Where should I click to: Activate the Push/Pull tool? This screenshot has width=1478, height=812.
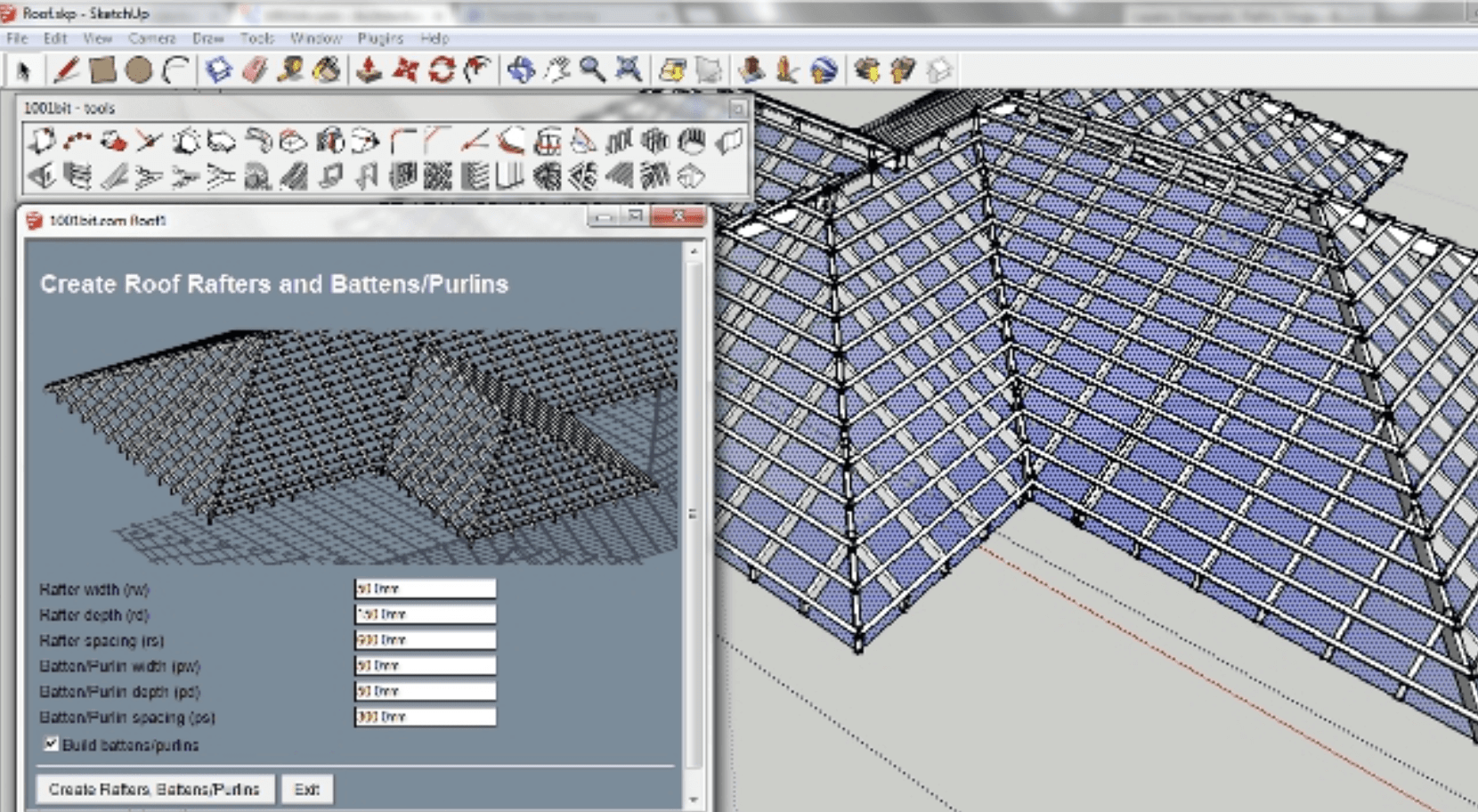click(367, 69)
